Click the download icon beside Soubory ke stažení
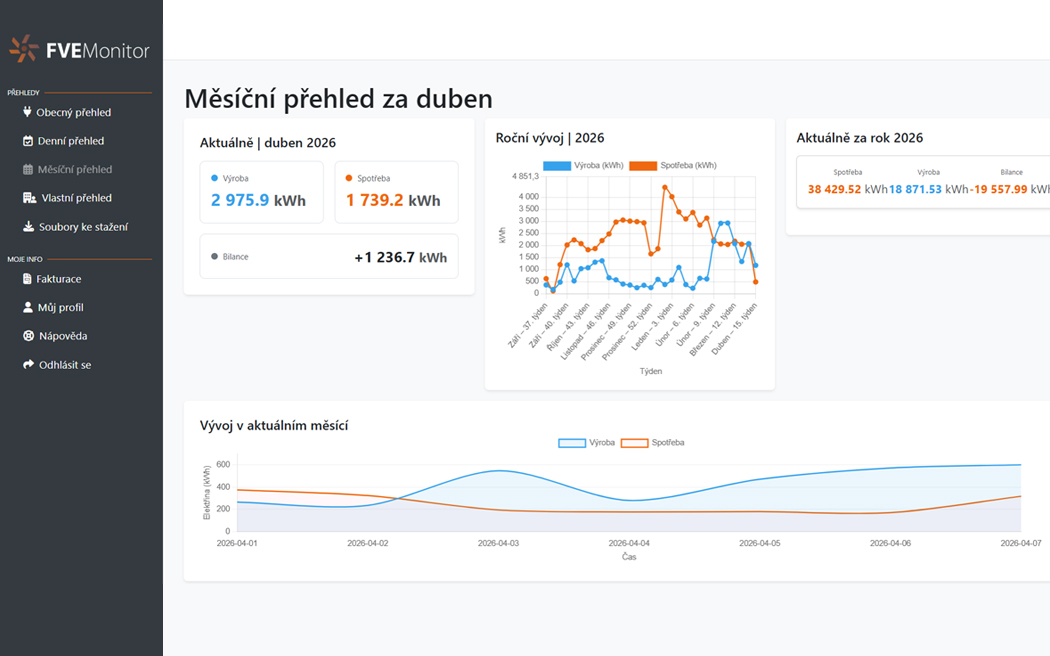The height and width of the screenshot is (656, 1050). click(x=28, y=226)
